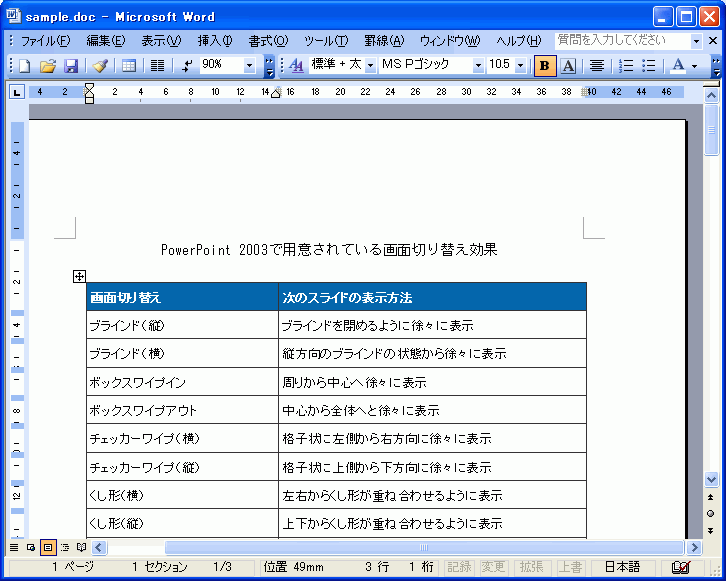Click the 画面切り替え header cell
Viewport: 726px width, 581px height.
tap(182, 297)
